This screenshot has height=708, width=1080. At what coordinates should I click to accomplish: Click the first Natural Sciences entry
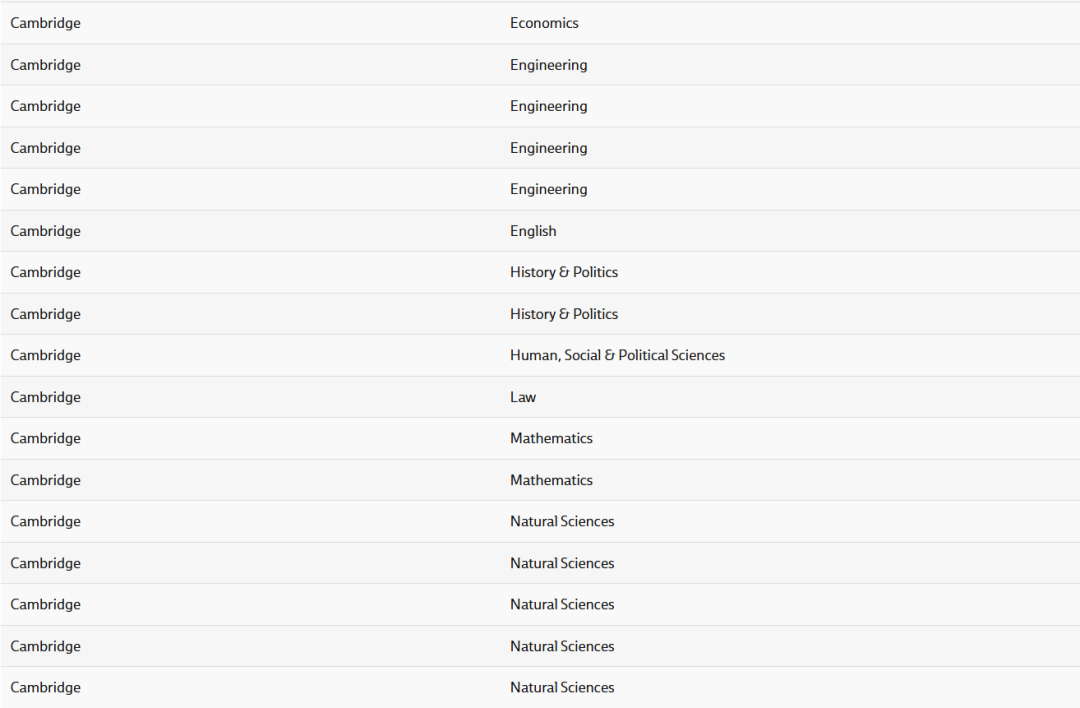pyautogui.click(x=562, y=521)
